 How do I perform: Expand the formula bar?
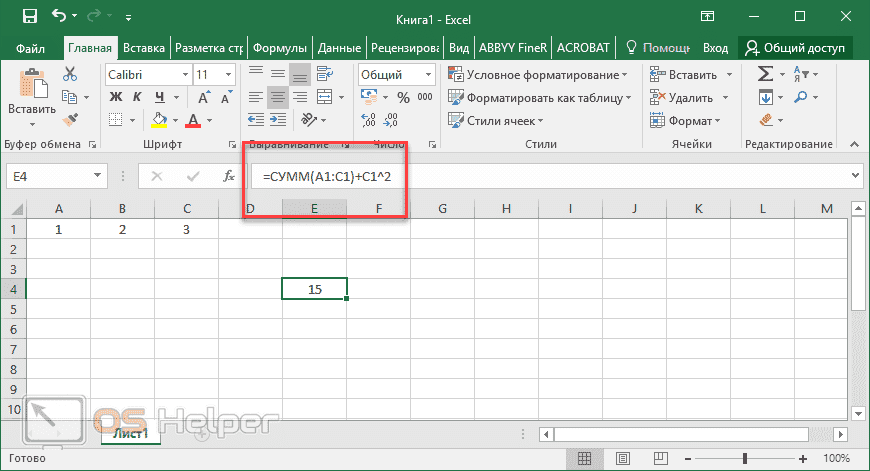[855, 176]
